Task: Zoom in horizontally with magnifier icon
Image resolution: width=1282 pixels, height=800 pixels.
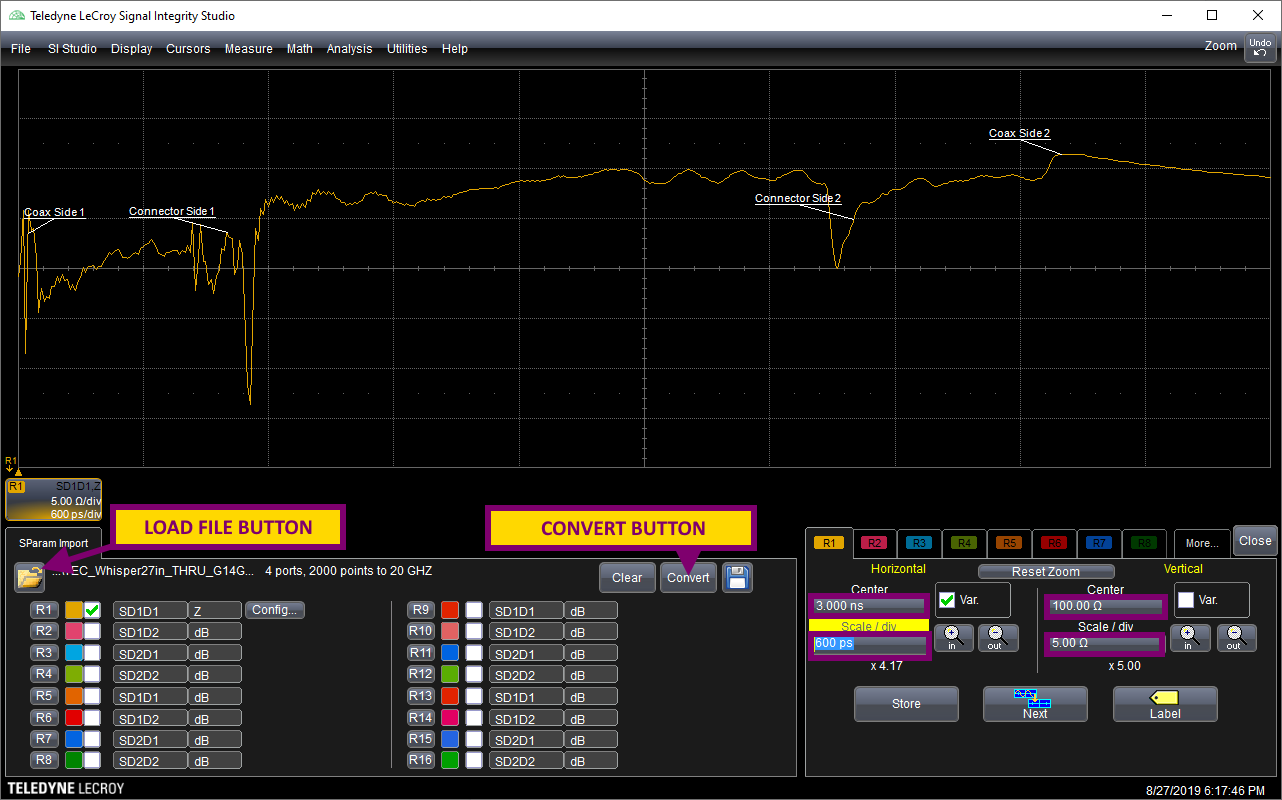Action: pyautogui.click(x=953, y=638)
